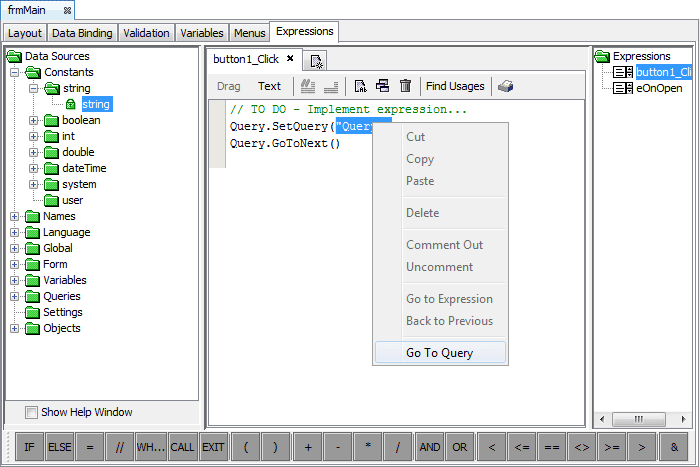Click the duplicate expression toolbar icon

pyautogui.click(x=382, y=87)
